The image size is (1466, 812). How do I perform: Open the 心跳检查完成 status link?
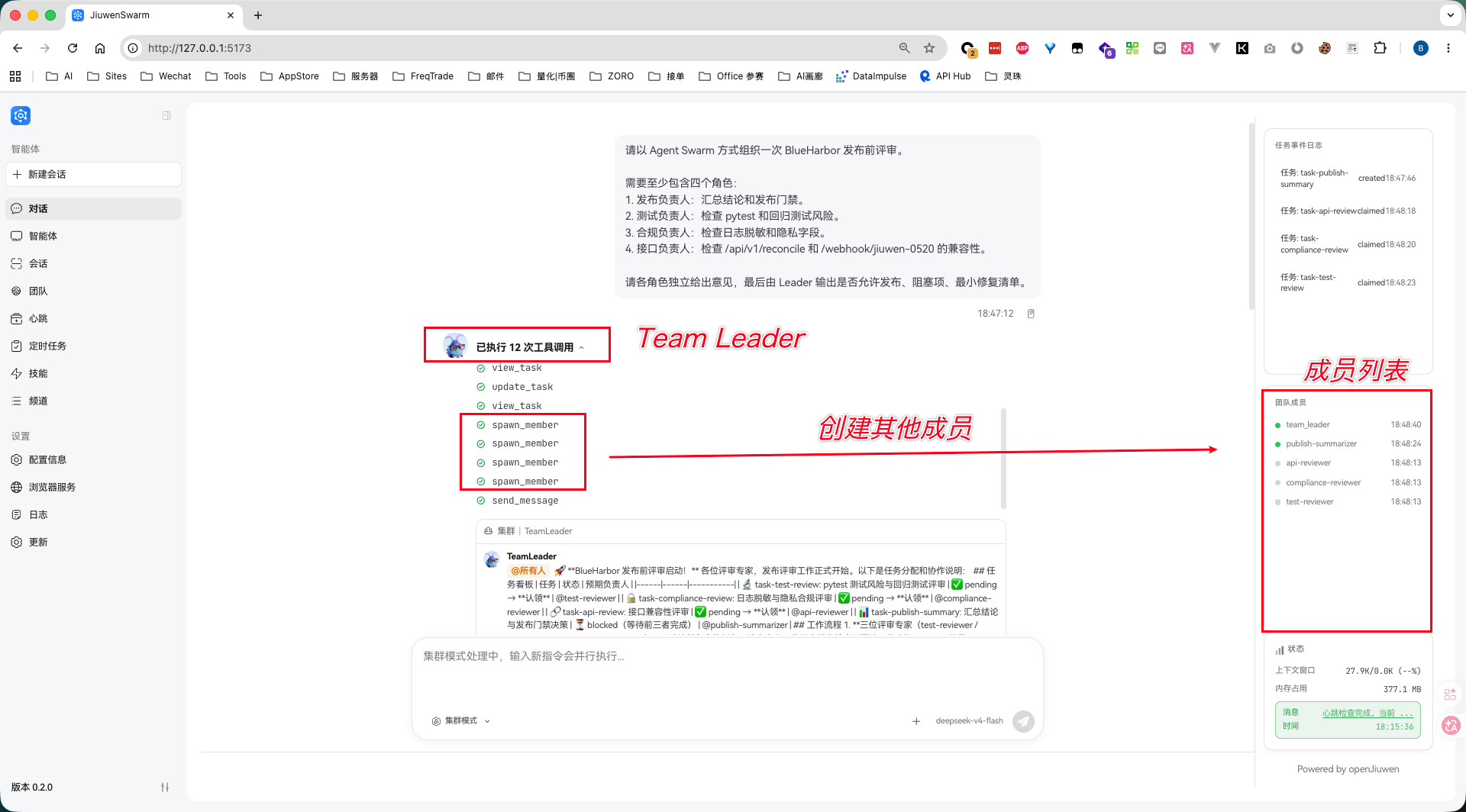[x=1368, y=713]
